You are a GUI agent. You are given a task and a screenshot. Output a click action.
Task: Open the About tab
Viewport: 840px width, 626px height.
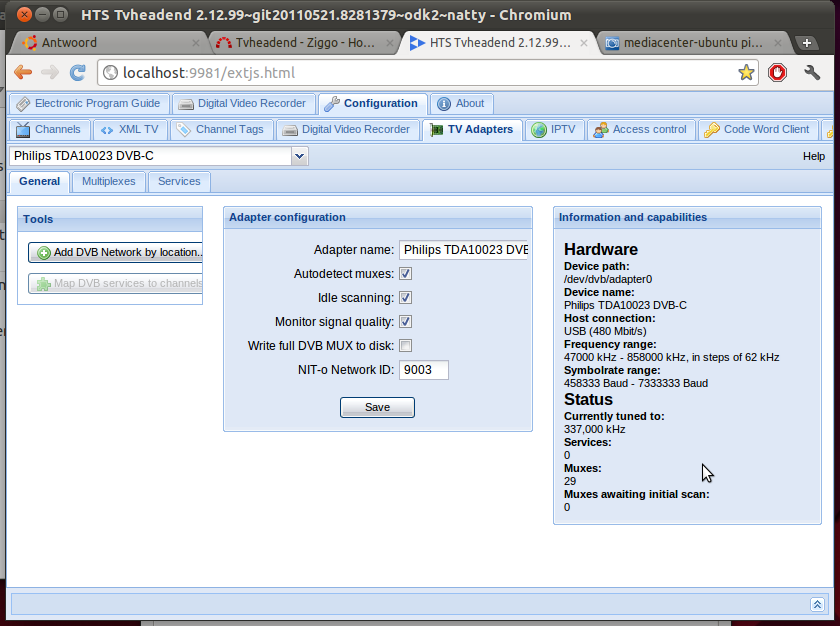461,103
